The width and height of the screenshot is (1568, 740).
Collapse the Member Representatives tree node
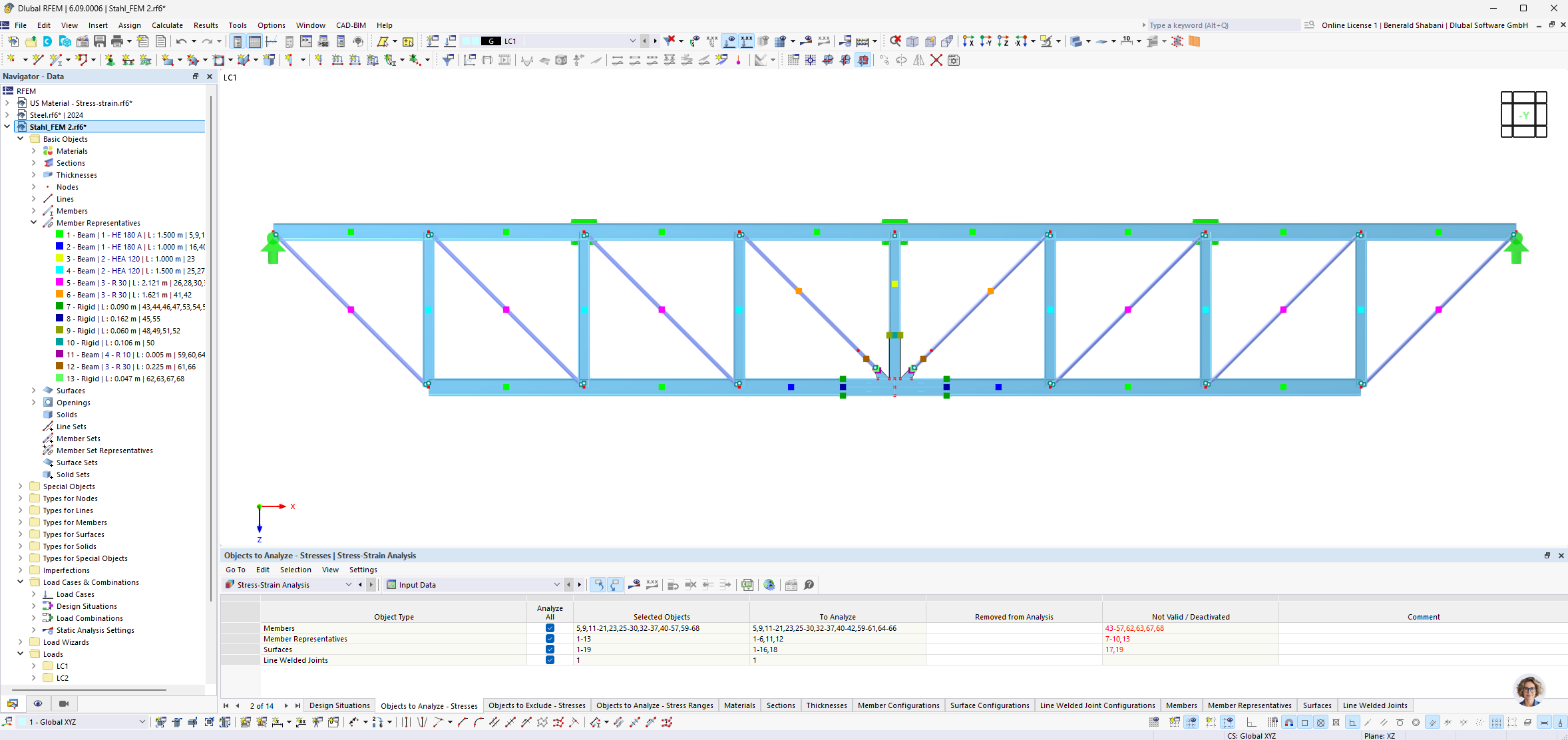coord(34,223)
